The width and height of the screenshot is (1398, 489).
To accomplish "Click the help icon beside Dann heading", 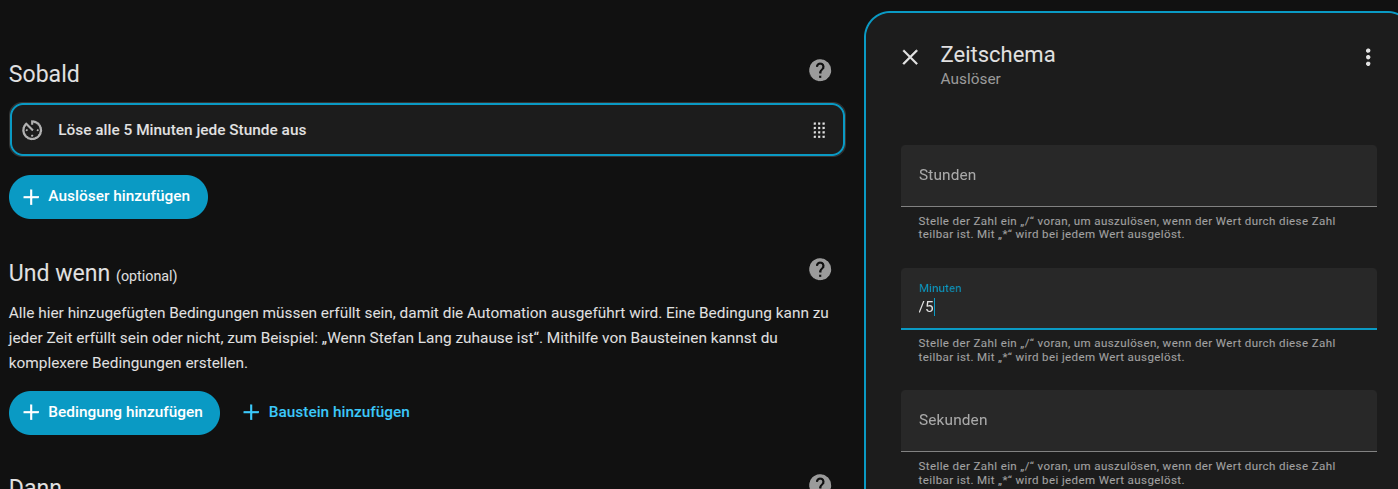I will (x=820, y=482).
